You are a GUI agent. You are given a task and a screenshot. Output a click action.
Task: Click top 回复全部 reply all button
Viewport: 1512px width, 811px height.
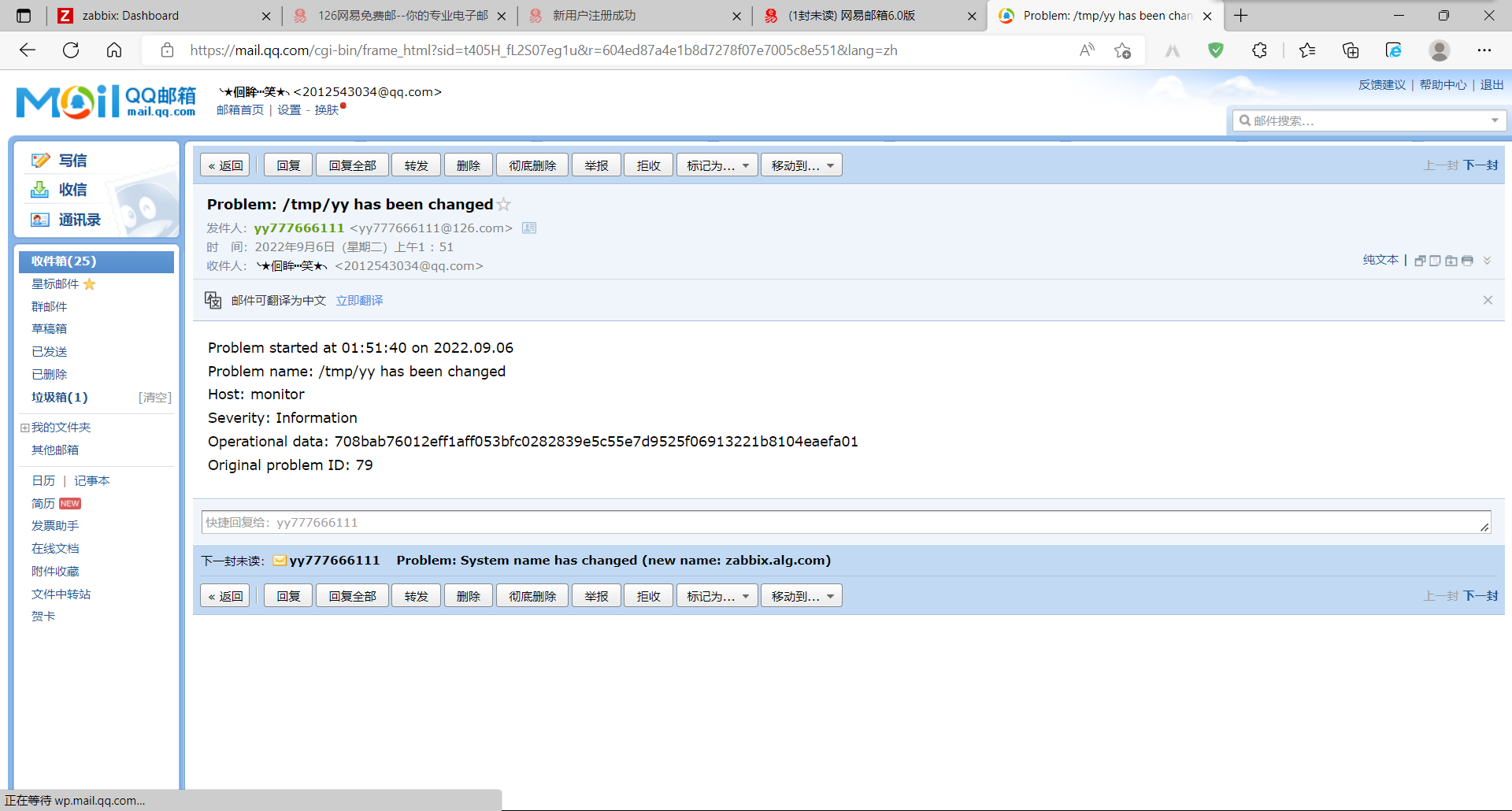click(x=352, y=165)
